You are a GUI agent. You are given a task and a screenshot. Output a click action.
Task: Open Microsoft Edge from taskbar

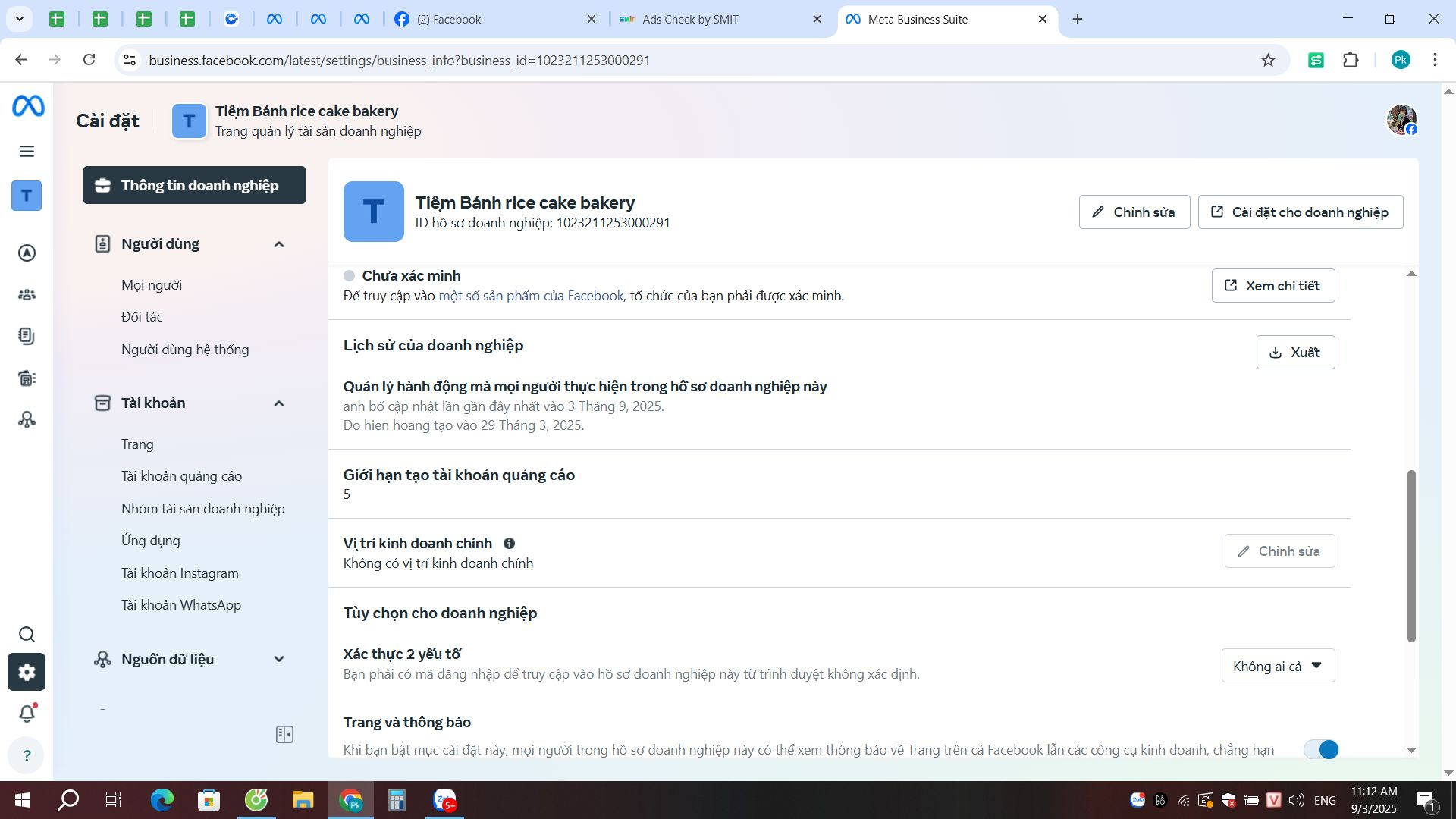pos(162,800)
